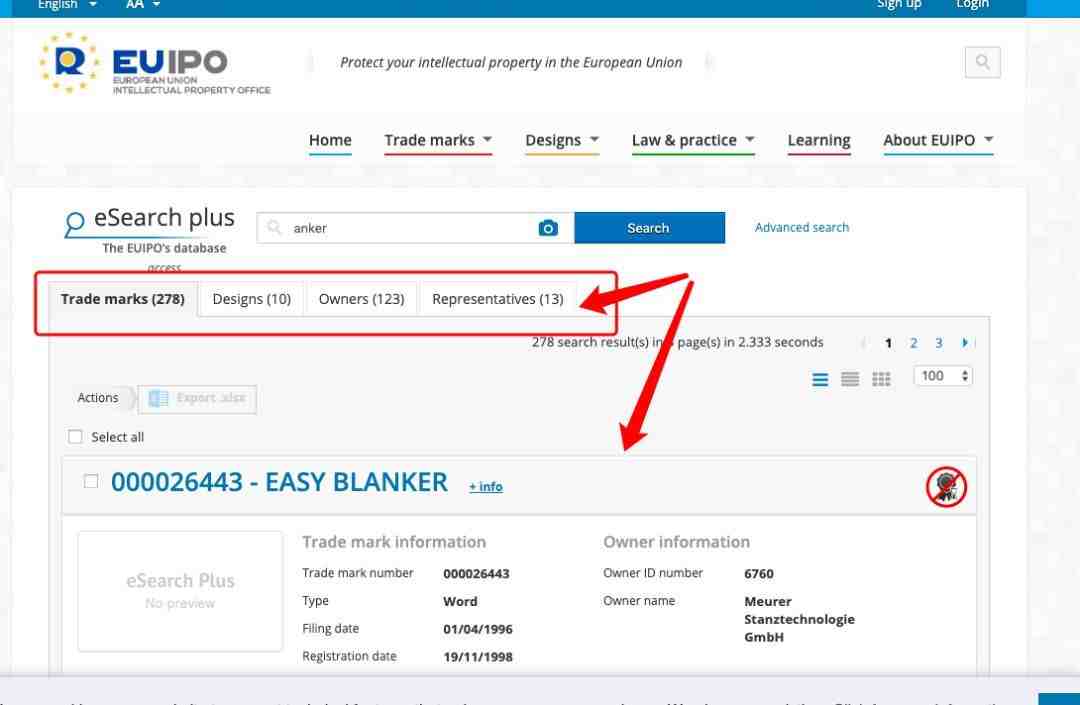
Task: Tick the checkbox beside 000026443 EASY BLANKER
Action: tap(90, 481)
